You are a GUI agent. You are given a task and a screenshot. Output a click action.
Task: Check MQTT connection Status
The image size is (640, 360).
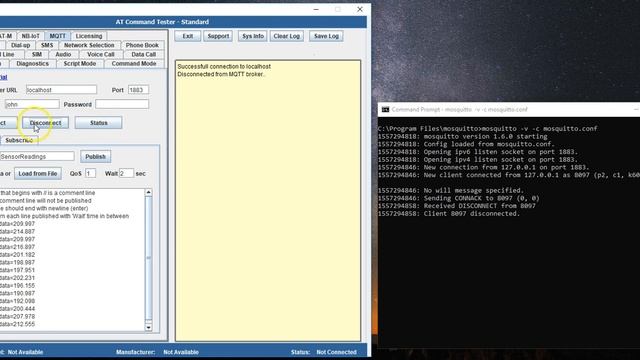coord(98,123)
